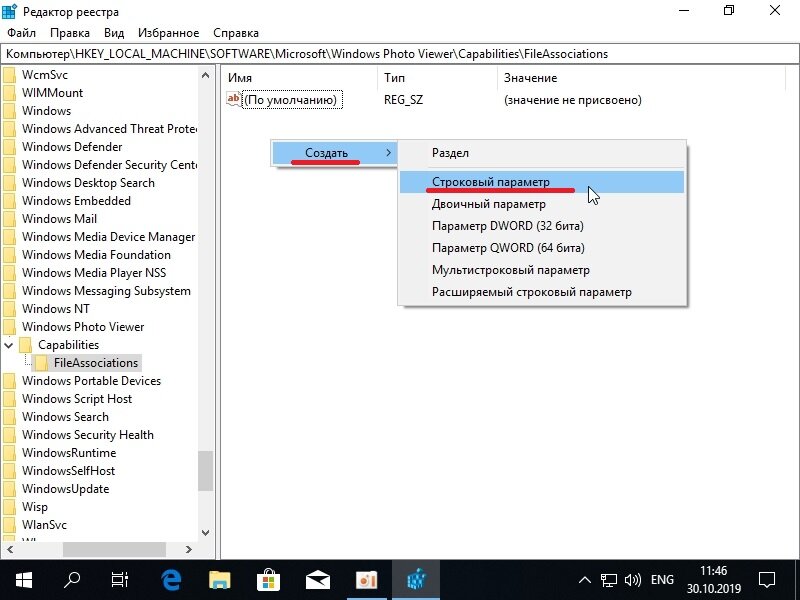This screenshot has height=600, width=800.
Task: Select the Windows NT key
Action: [56, 309]
